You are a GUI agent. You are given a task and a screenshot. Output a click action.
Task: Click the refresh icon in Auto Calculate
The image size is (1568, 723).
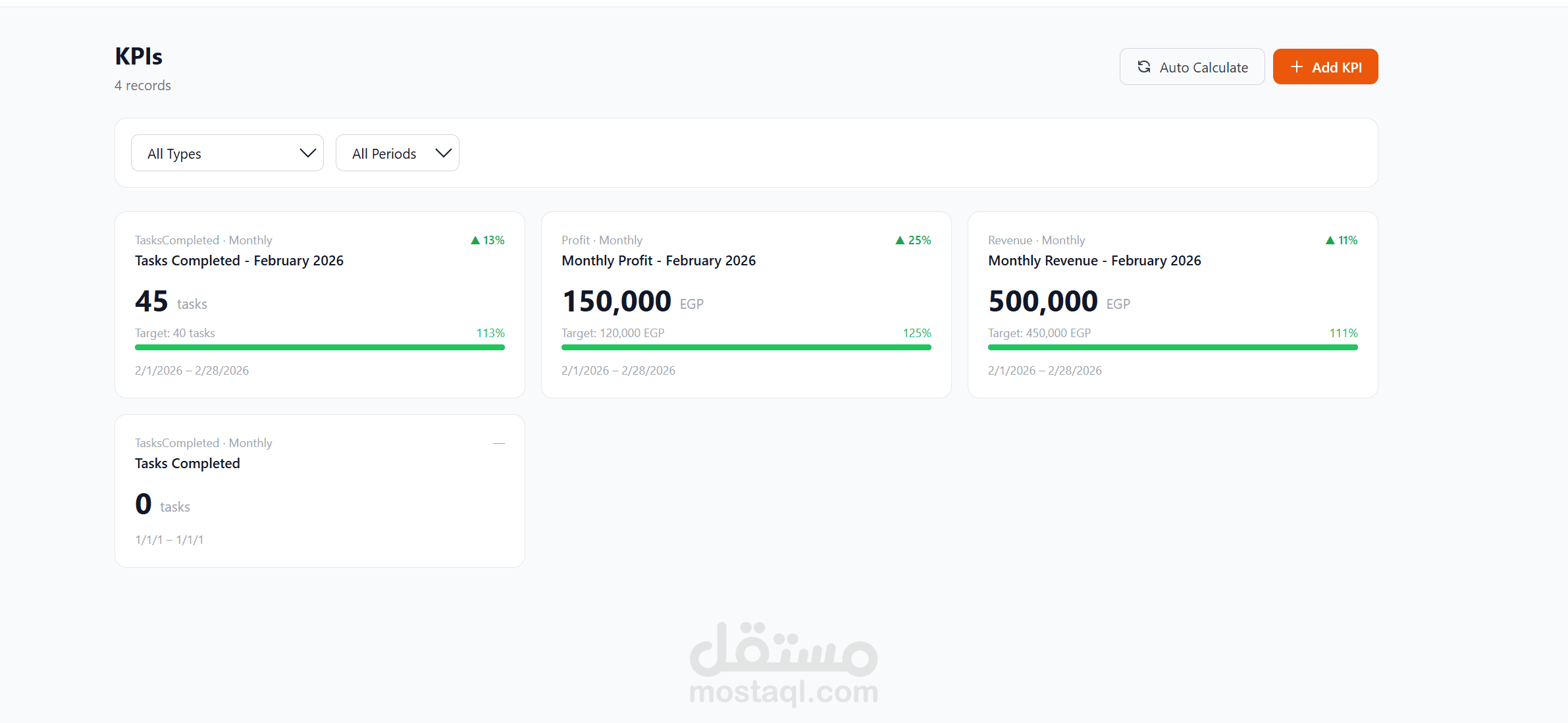pos(1144,67)
